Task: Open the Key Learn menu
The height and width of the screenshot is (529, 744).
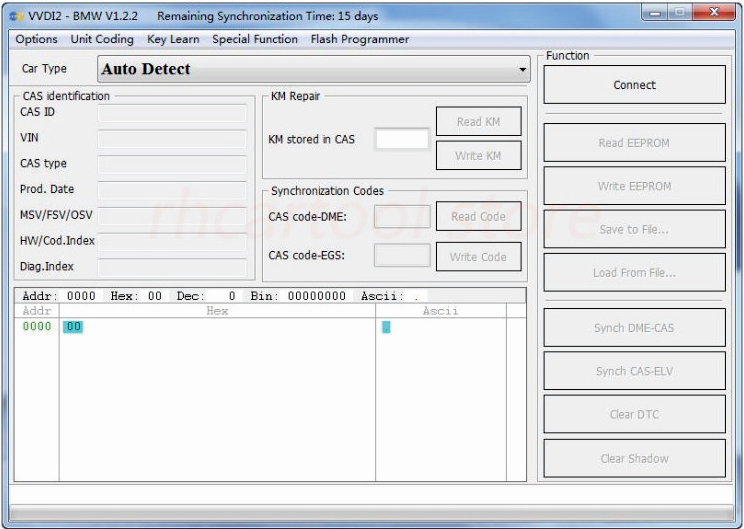Action: (173, 39)
